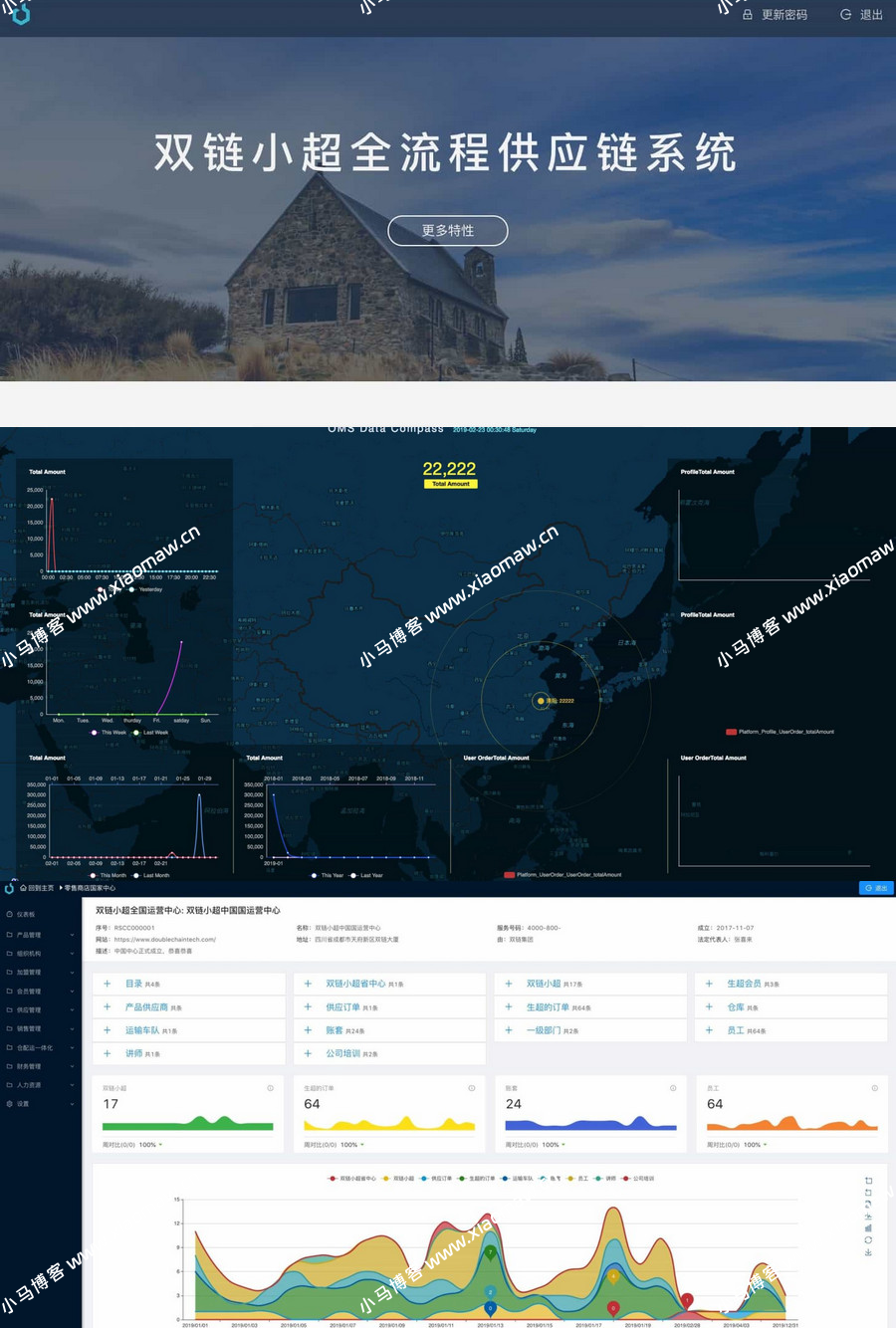
Task: Click plus icon beside 双链小超省中心
Action: pos(308,984)
